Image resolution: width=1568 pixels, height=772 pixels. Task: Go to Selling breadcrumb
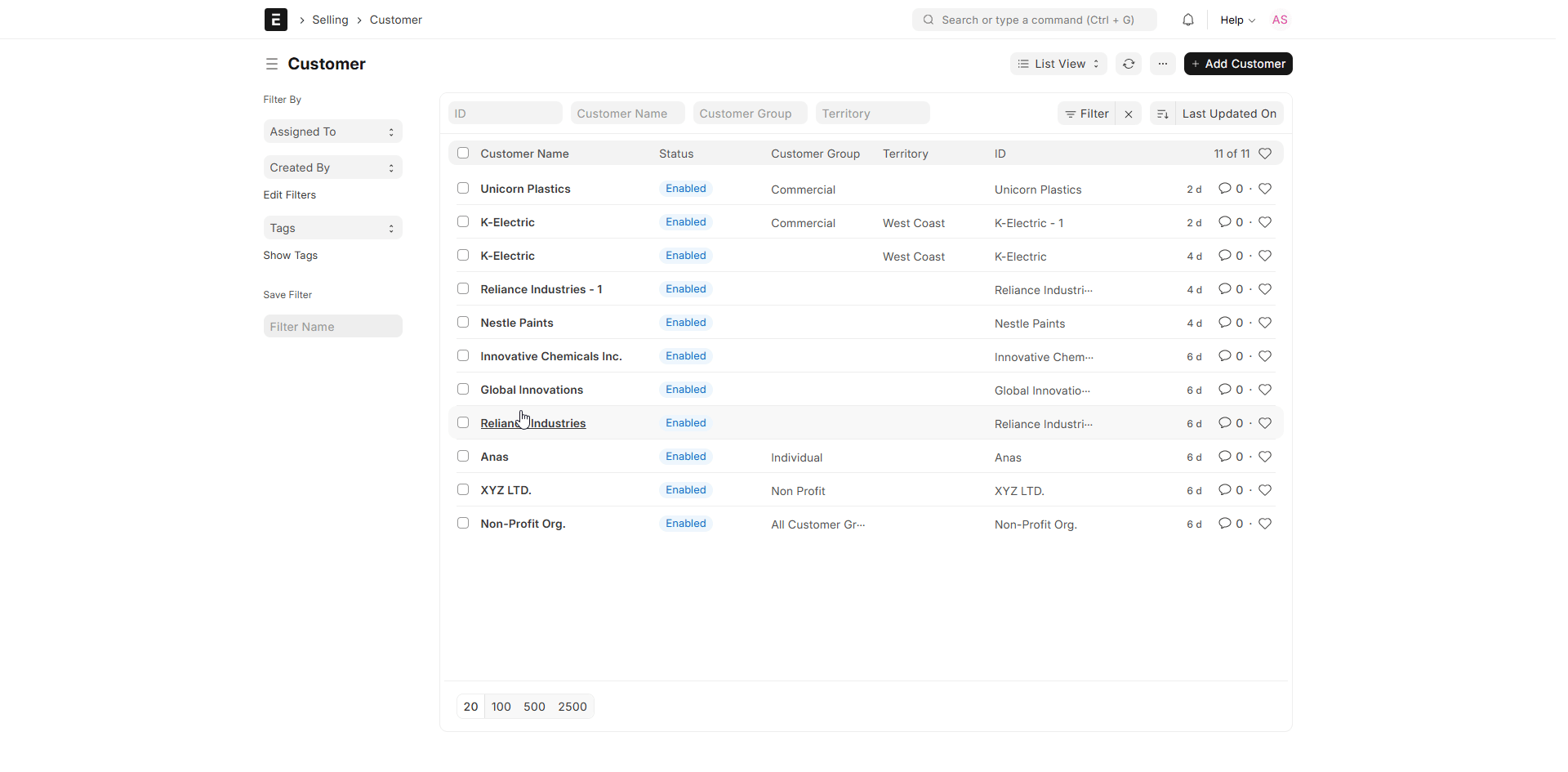click(330, 20)
